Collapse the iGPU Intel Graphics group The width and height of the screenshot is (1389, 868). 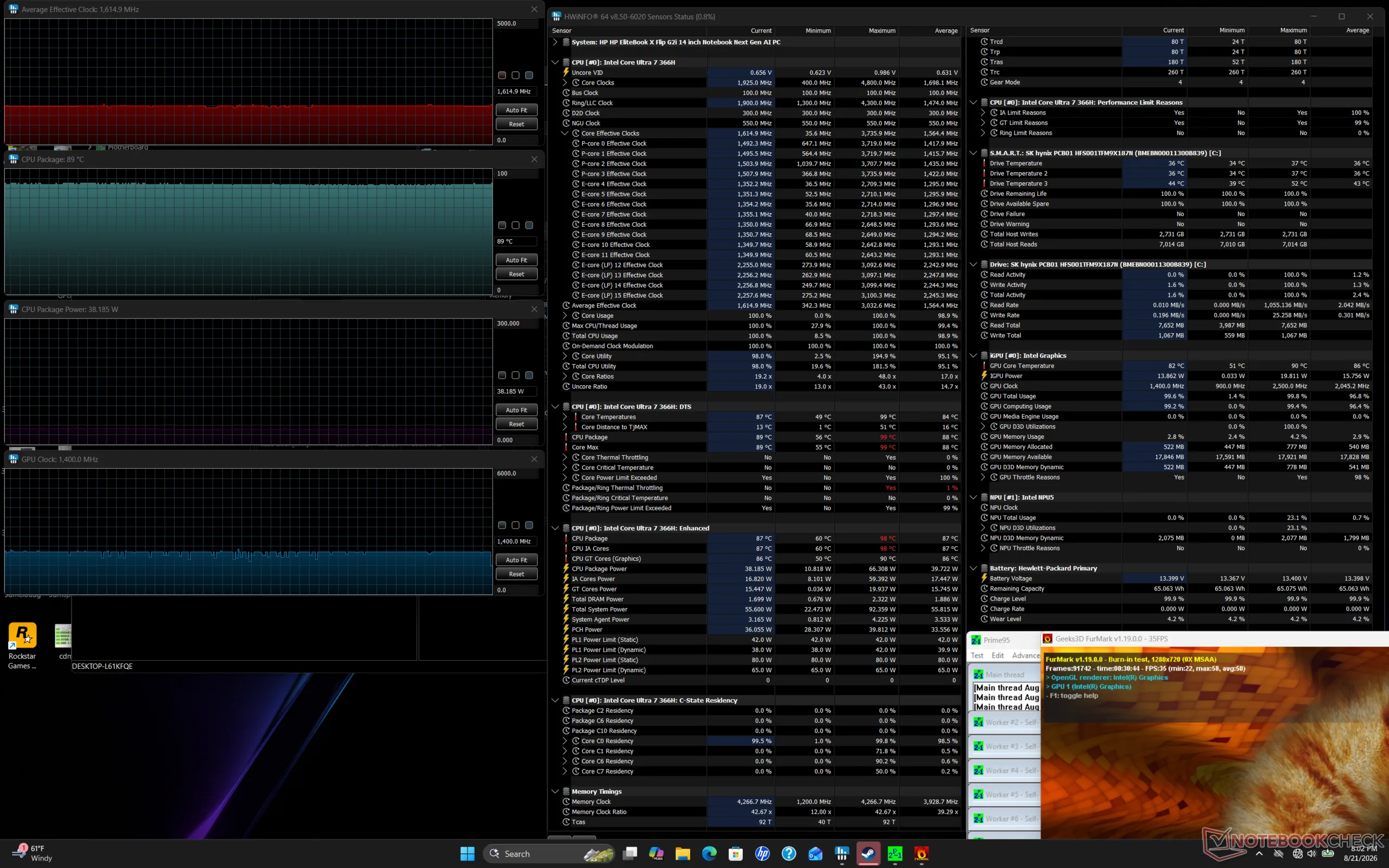973,356
